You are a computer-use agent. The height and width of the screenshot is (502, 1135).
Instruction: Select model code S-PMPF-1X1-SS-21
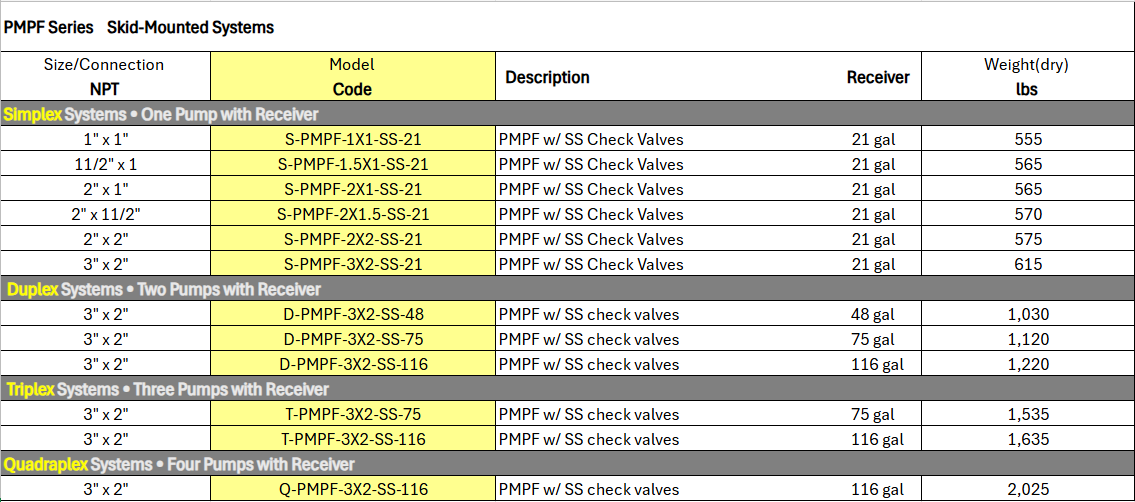point(352,140)
